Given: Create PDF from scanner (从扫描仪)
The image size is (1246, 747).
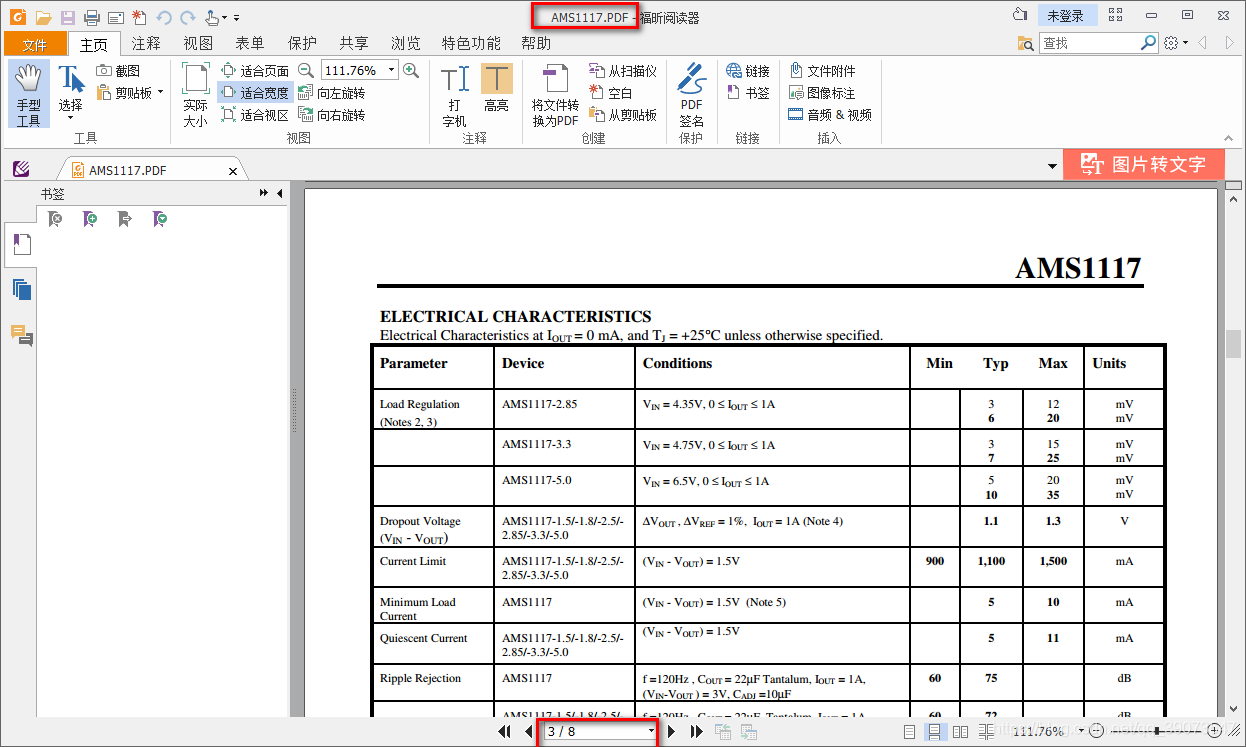Looking at the screenshot, I should (x=623, y=71).
